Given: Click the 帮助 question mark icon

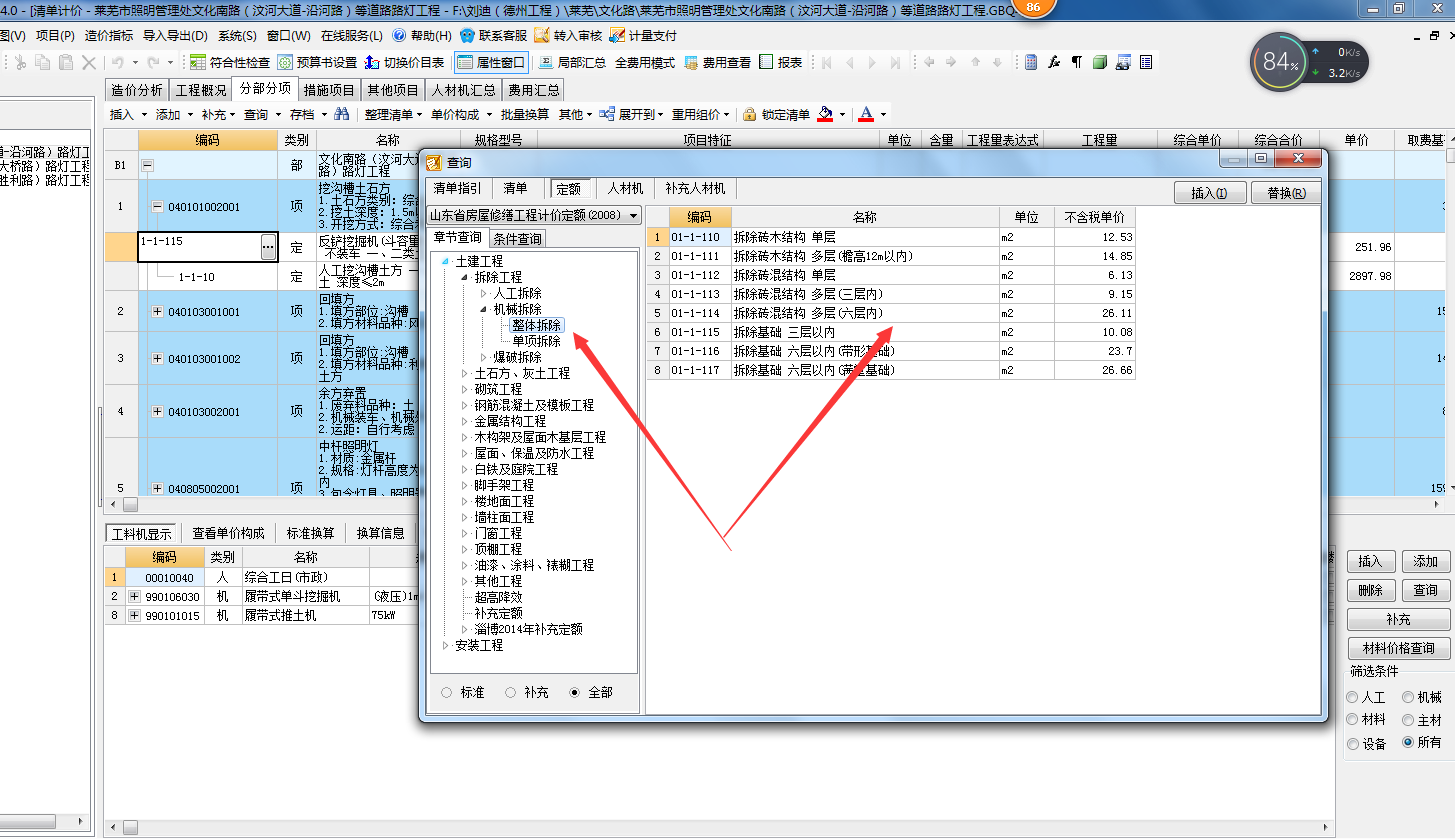Looking at the screenshot, I should click(399, 35).
